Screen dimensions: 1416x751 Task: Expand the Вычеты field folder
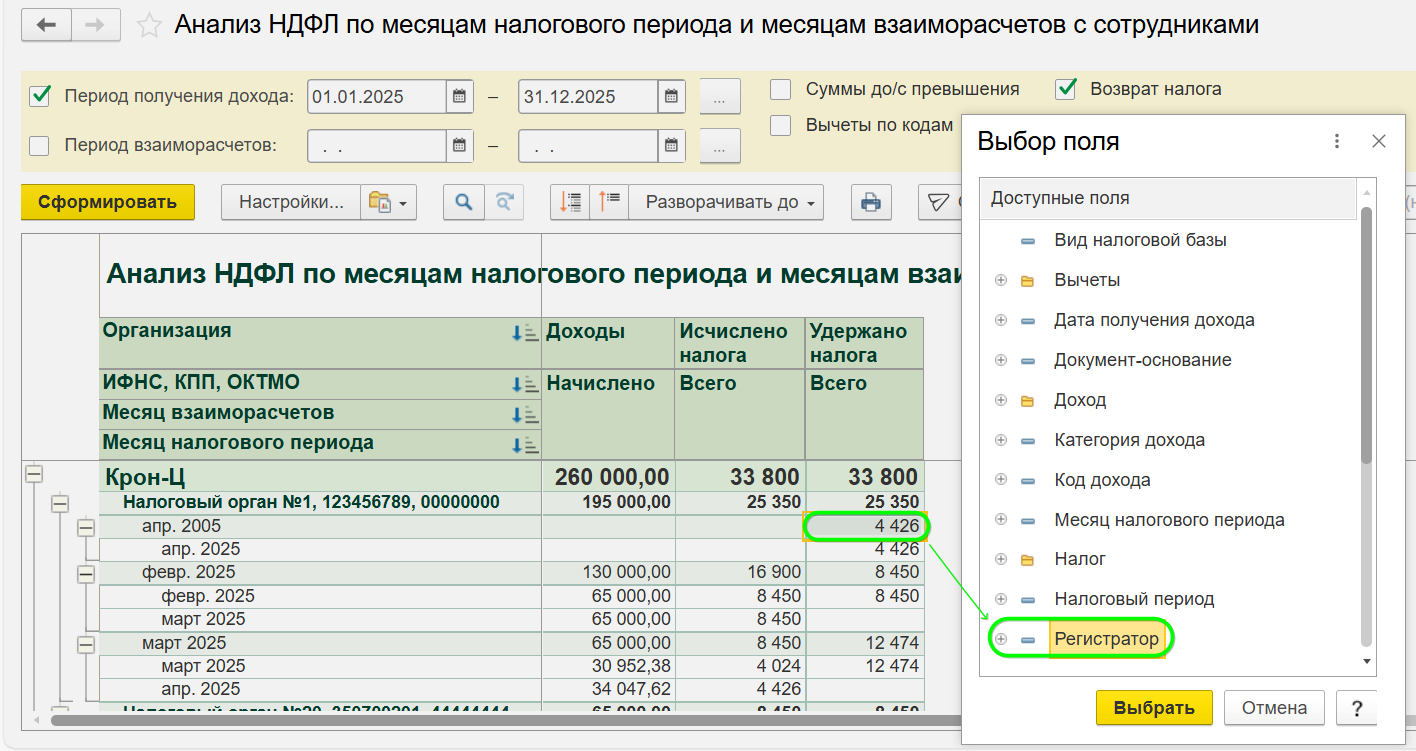pos(1001,280)
